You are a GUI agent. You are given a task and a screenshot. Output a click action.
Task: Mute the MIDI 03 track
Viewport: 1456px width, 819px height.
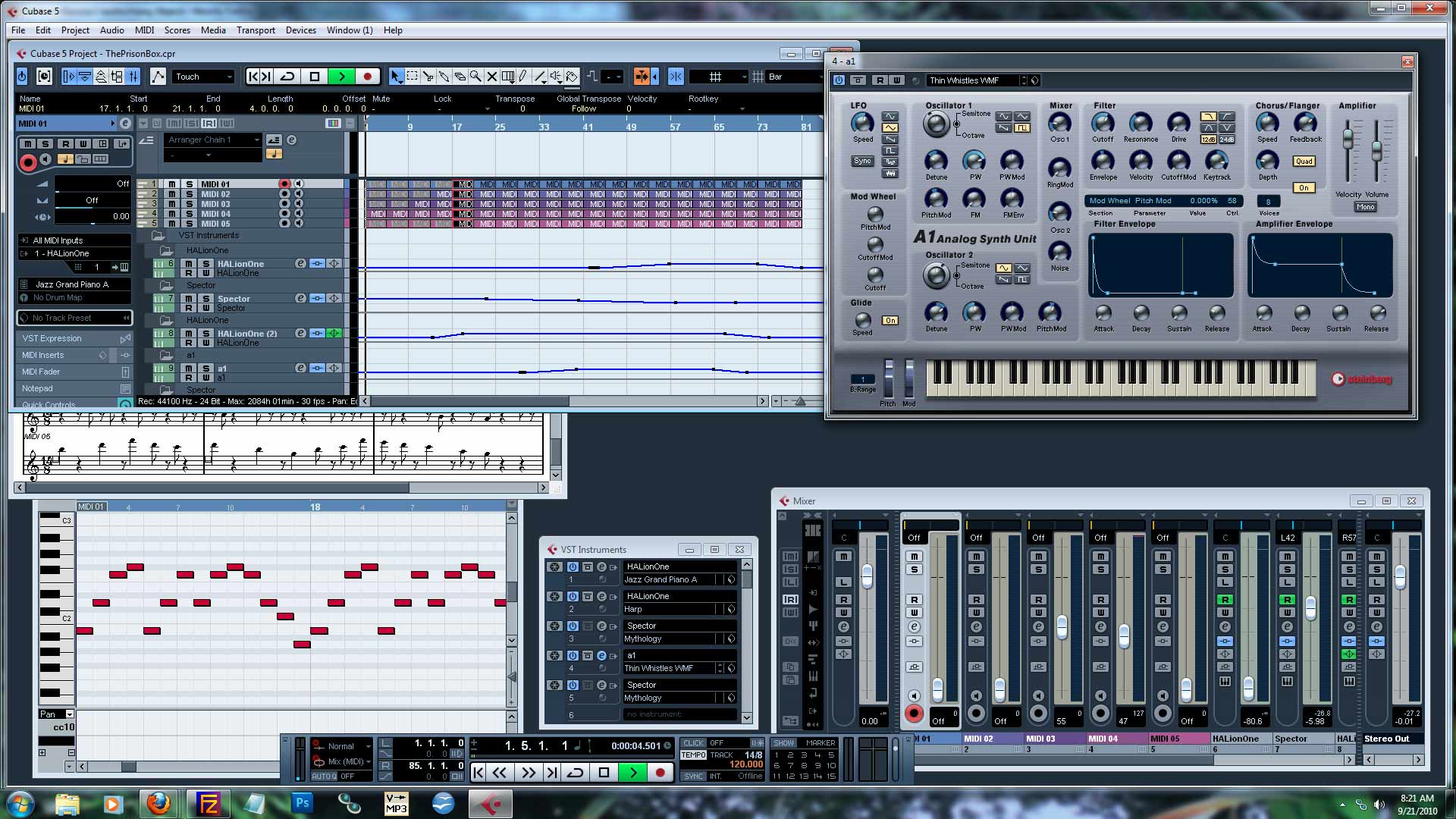tap(173, 204)
